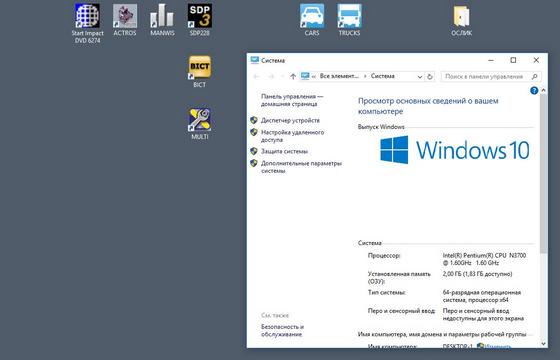This screenshot has height=360, width=560.
Task: Click the Система breadcrumb segment
Action: coord(382,76)
